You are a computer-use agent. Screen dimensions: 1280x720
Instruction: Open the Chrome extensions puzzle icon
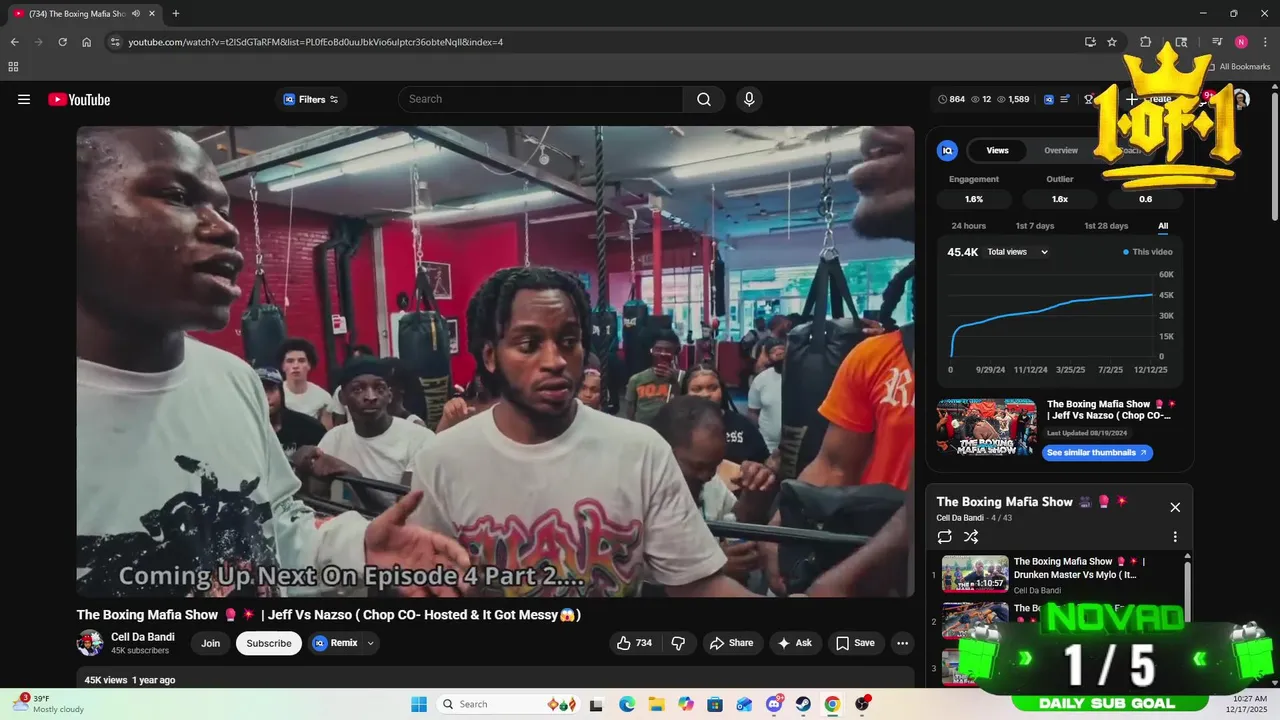pyautogui.click(x=1146, y=42)
